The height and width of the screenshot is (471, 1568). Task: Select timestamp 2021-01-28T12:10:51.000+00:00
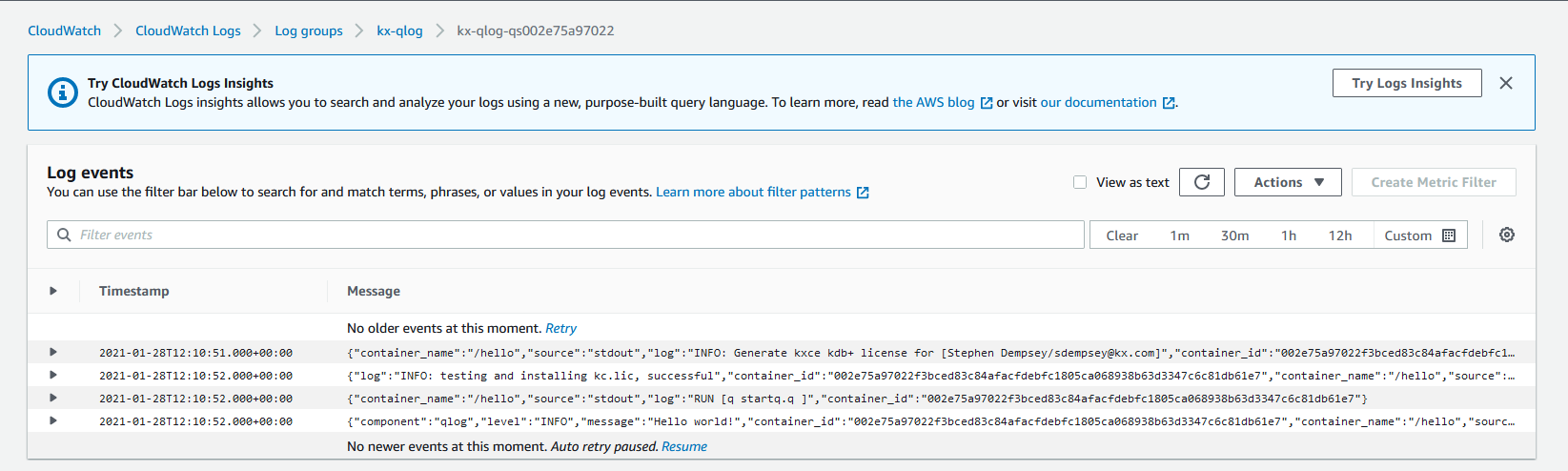pyautogui.click(x=195, y=353)
